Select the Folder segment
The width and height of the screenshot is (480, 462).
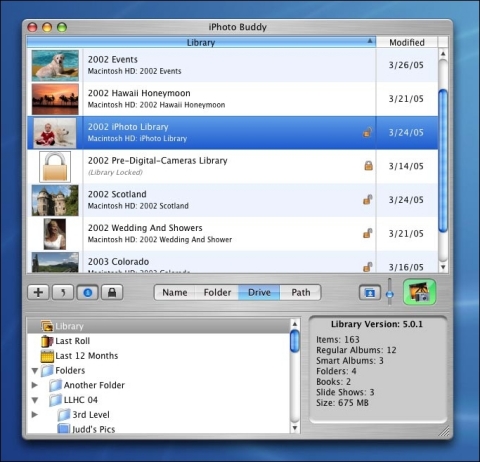217,292
